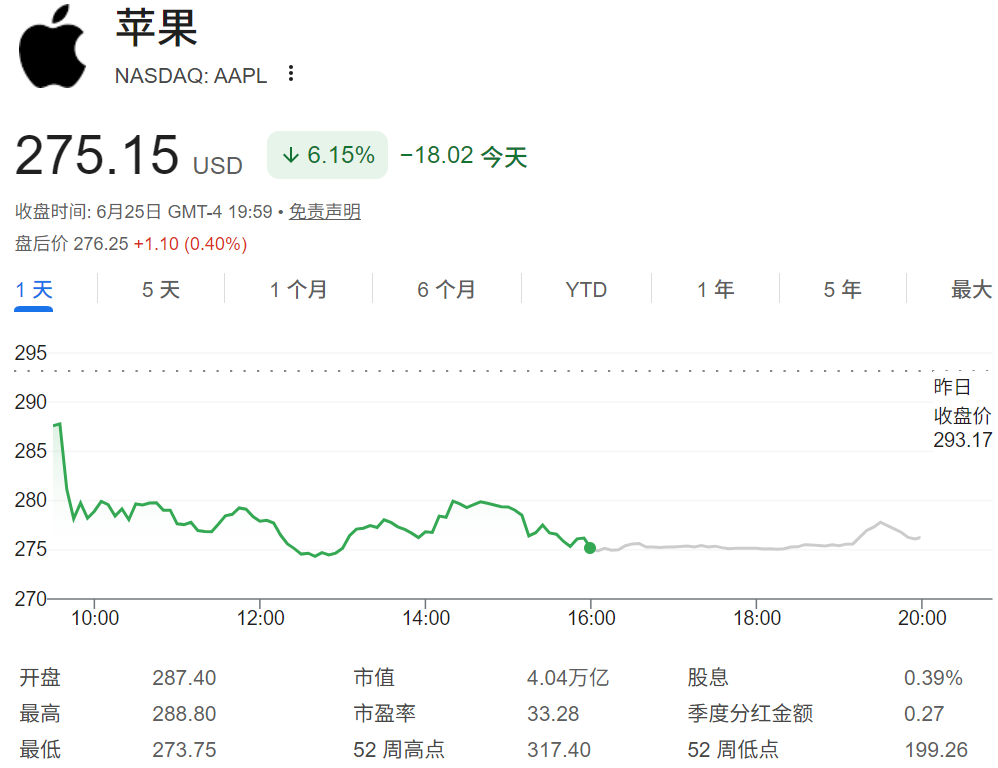Select the 1 年 chart range tab

click(x=716, y=290)
